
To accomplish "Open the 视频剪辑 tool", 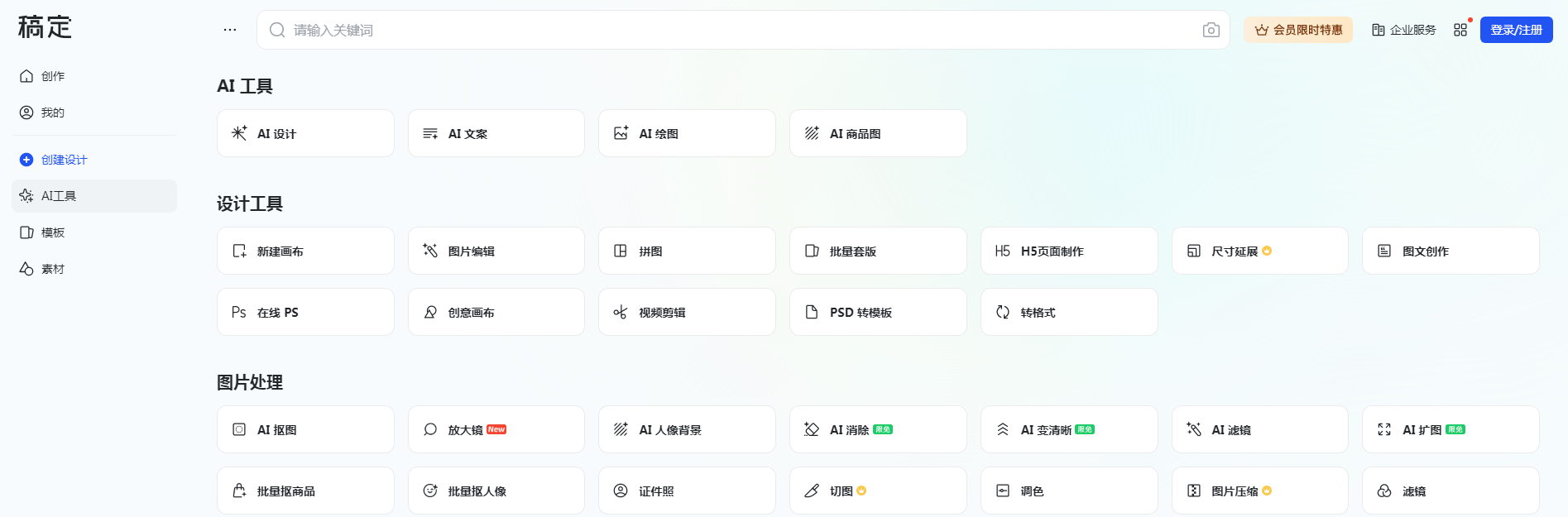I will 687,312.
